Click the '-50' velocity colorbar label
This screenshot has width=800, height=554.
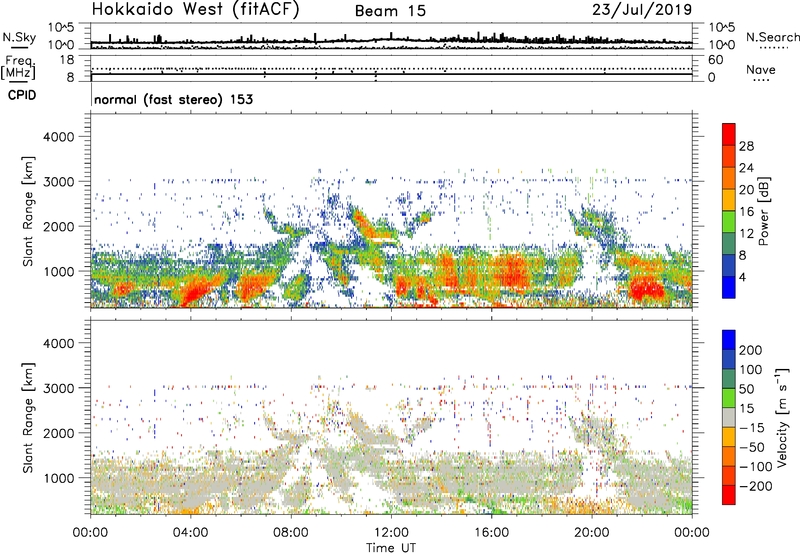click(752, 447)
